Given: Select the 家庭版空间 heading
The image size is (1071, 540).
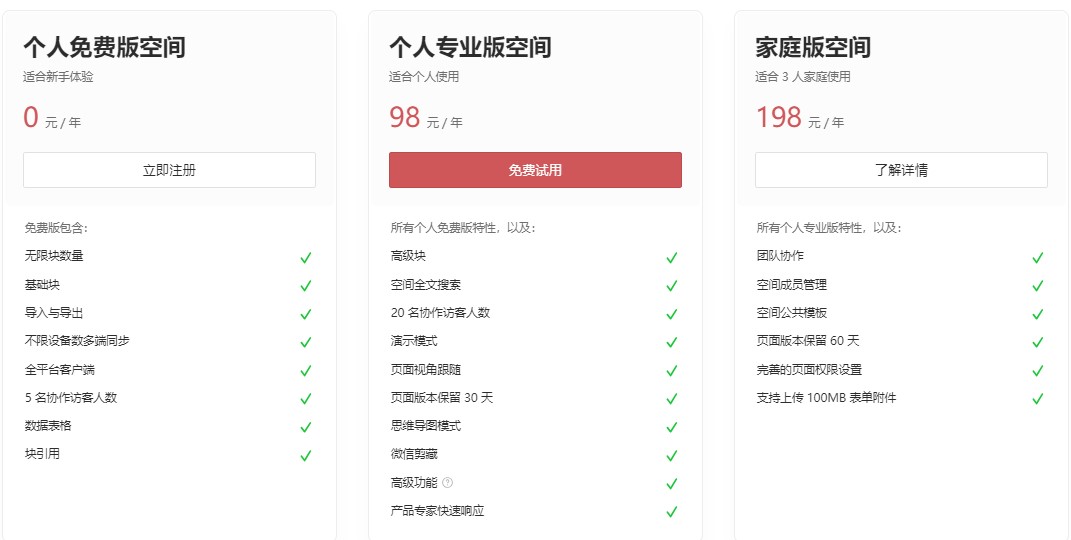Looking at the screenshot, I should (813, 47).
